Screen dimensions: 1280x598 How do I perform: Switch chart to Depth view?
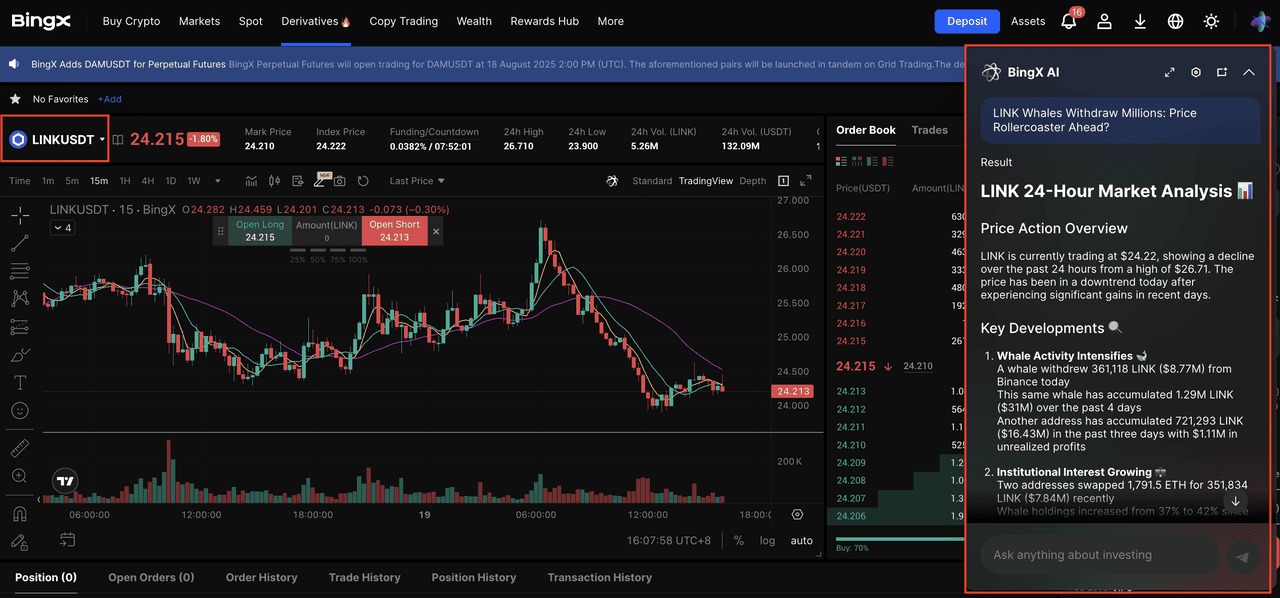753,181
